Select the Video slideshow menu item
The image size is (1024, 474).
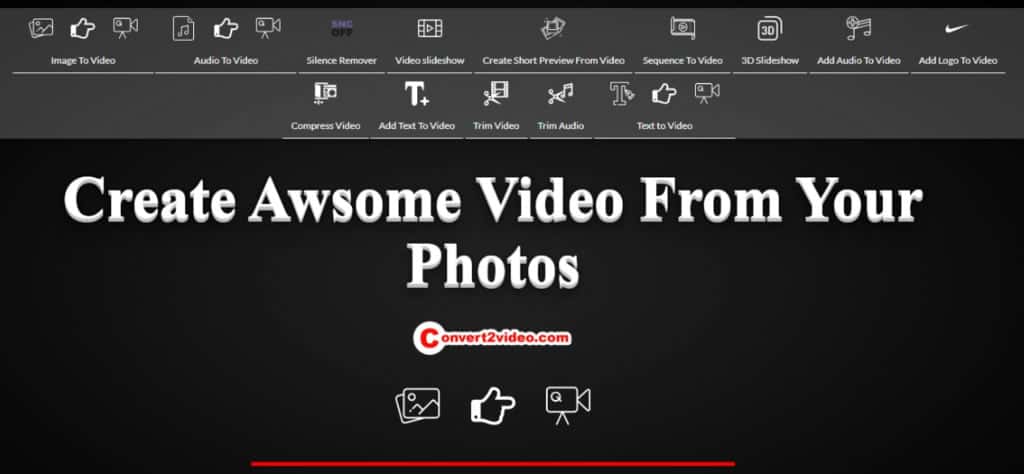(430, 61)
